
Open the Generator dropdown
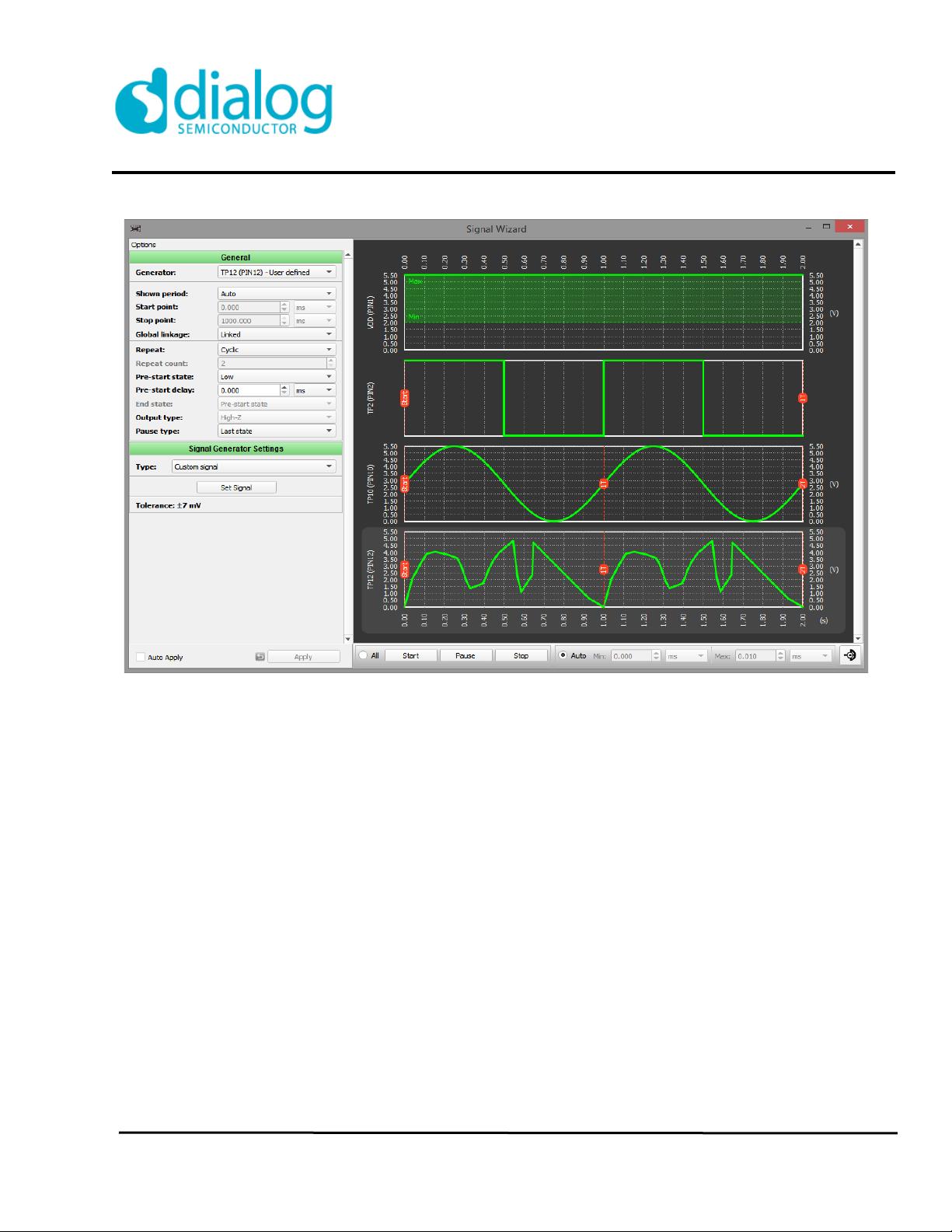pyautogui.click(x=277, y=272)
